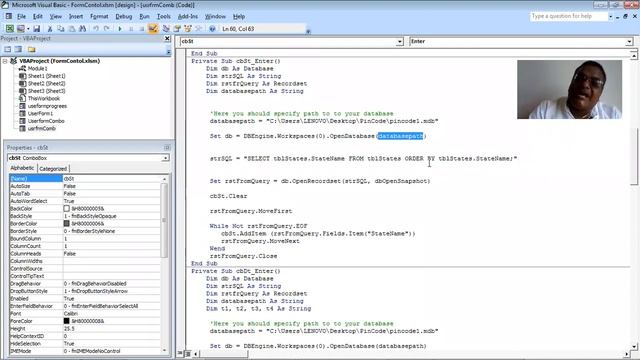Save the project with the floppy icon
The height and width of the screenshot is (360, 640).
click(x=36, y=29)
